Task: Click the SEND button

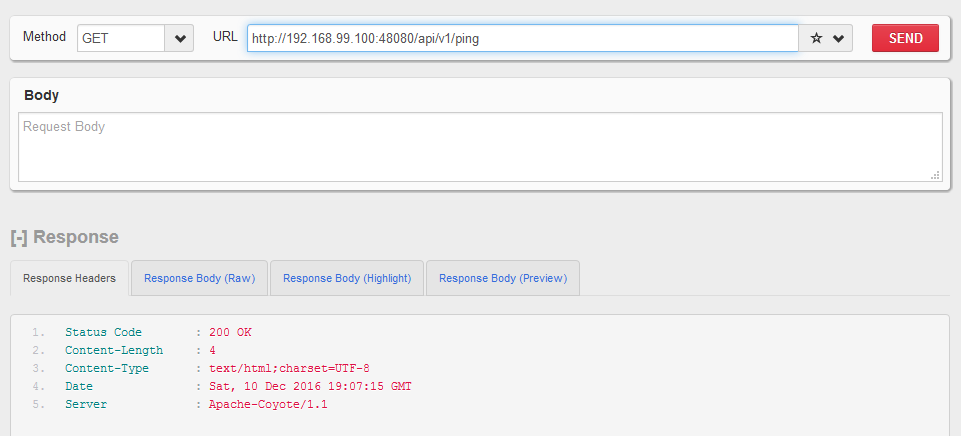Action: click(905, 38)
